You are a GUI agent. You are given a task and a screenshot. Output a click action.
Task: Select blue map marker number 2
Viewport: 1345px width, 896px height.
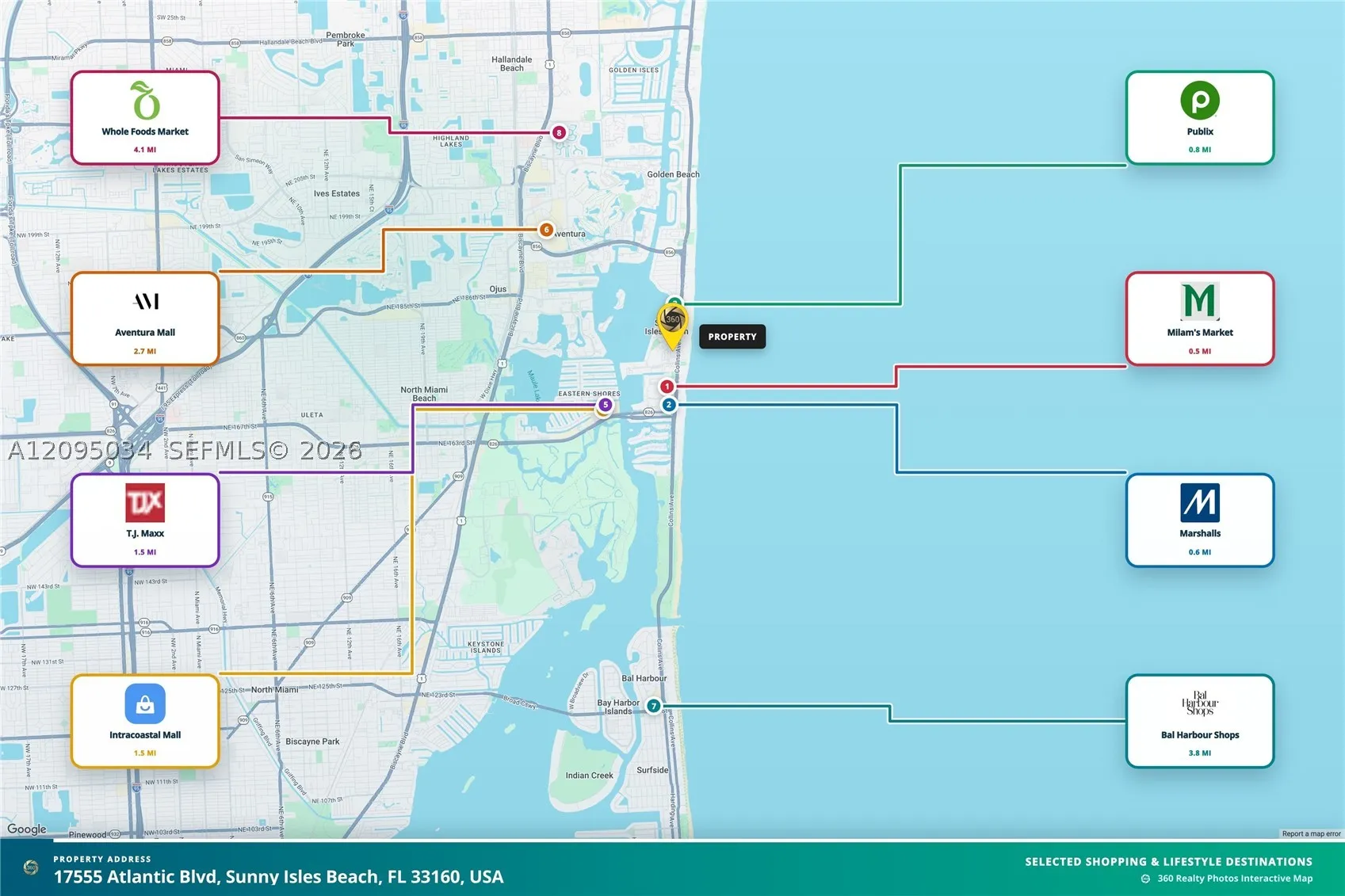coord(669,405)
